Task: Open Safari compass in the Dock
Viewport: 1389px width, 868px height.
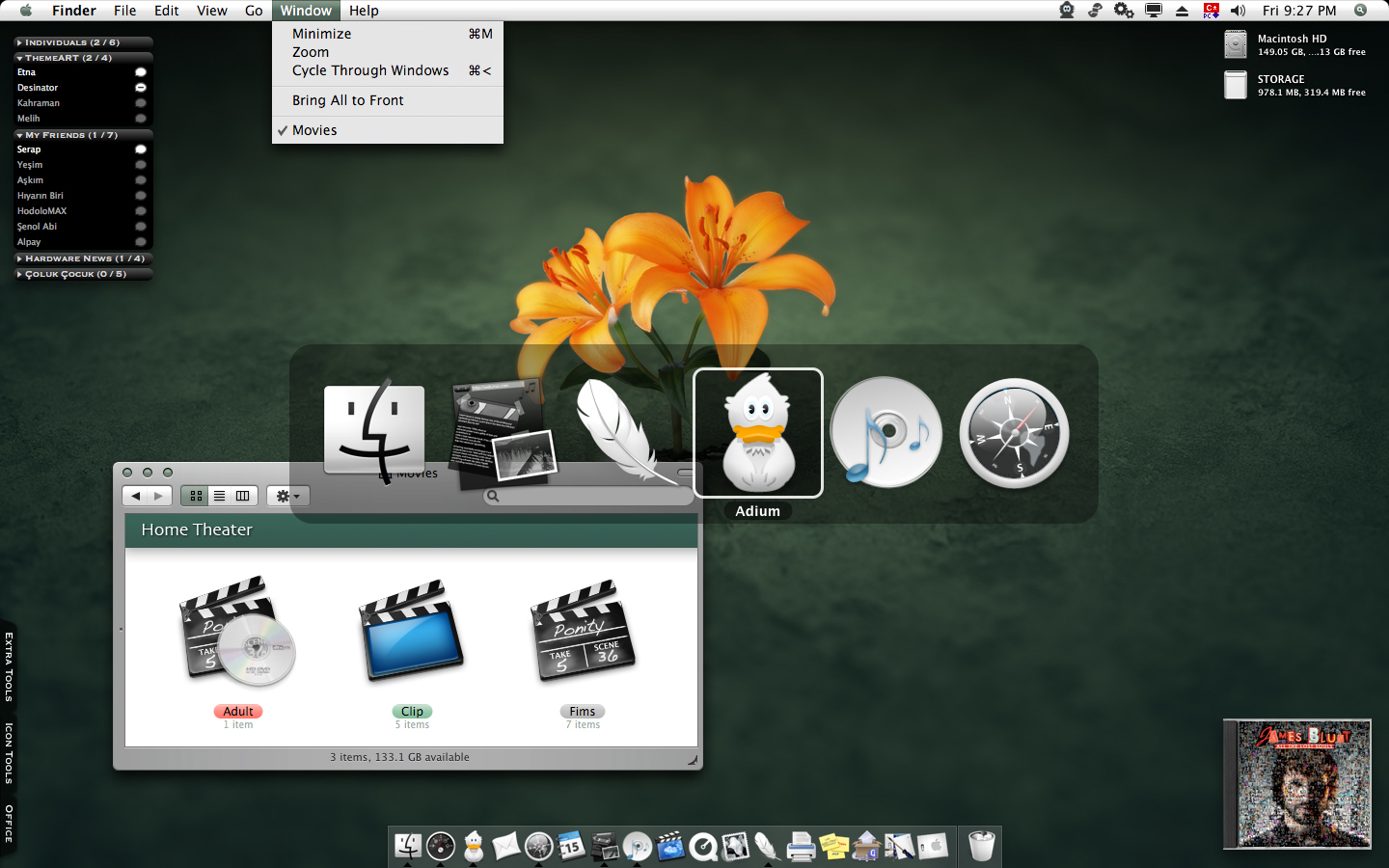Action: (x=539, y=846)
